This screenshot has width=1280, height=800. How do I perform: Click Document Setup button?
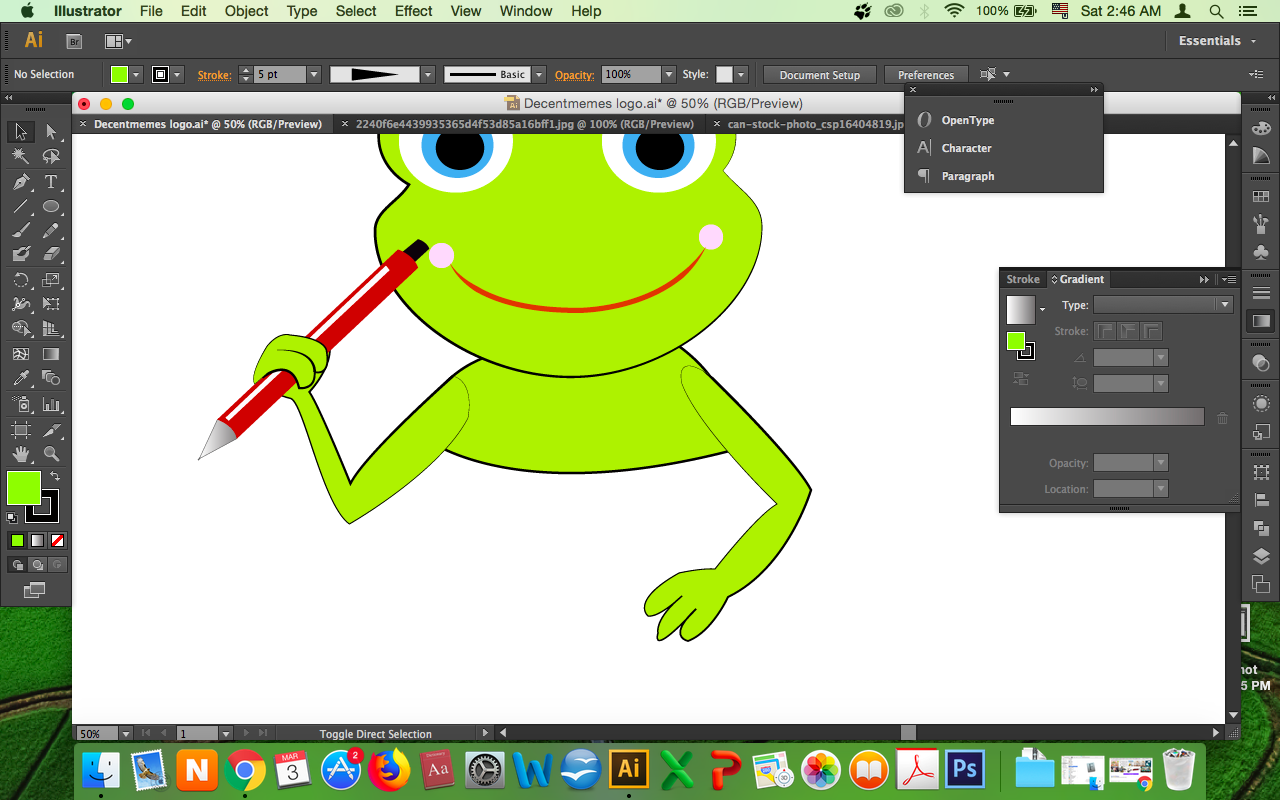coord(819,75)
